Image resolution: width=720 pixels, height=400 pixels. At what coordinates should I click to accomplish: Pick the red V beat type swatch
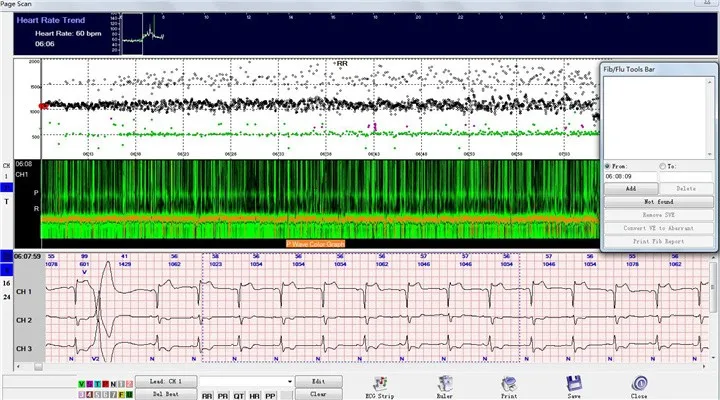[82, 384]
